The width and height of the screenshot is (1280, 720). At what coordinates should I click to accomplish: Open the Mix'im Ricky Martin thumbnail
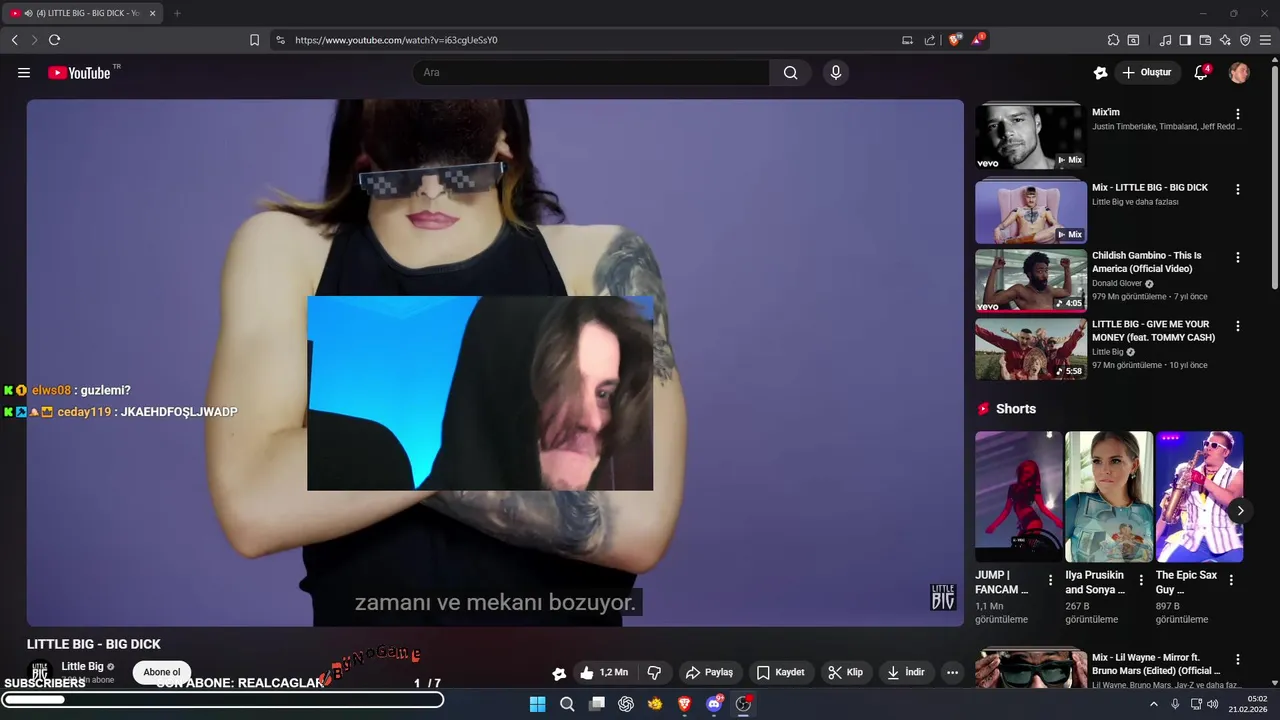[1031, 137]
